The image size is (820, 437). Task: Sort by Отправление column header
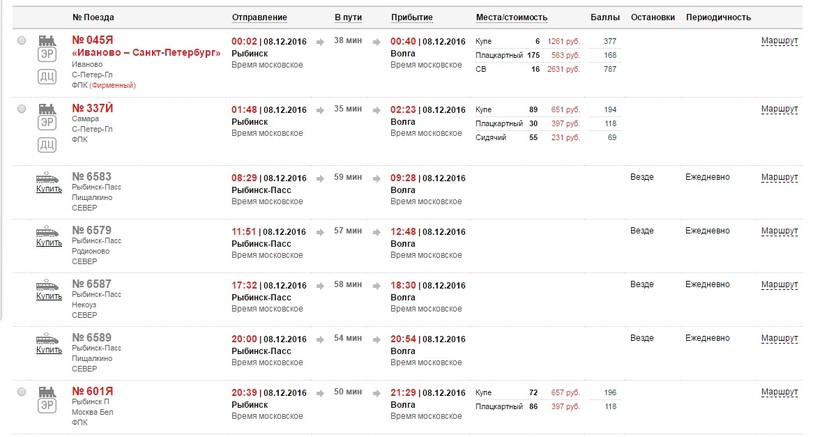click(x=259, y=18)
